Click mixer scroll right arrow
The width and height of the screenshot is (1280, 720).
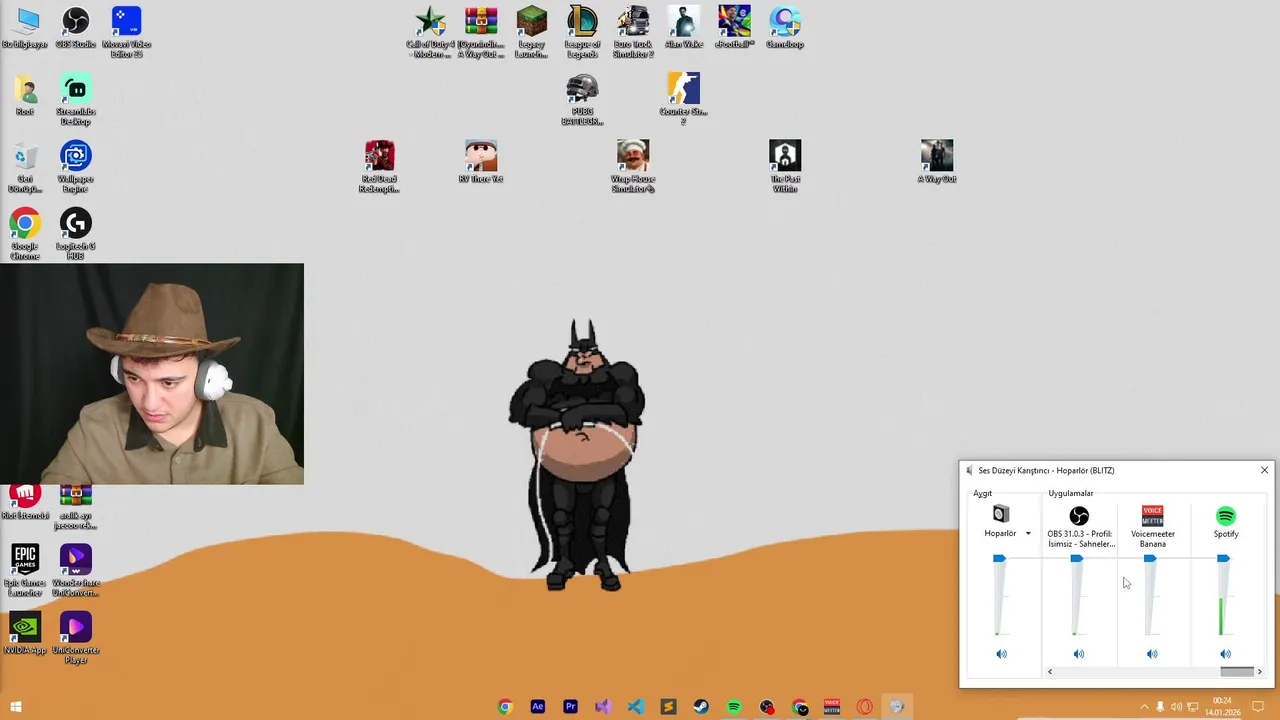1259,672
